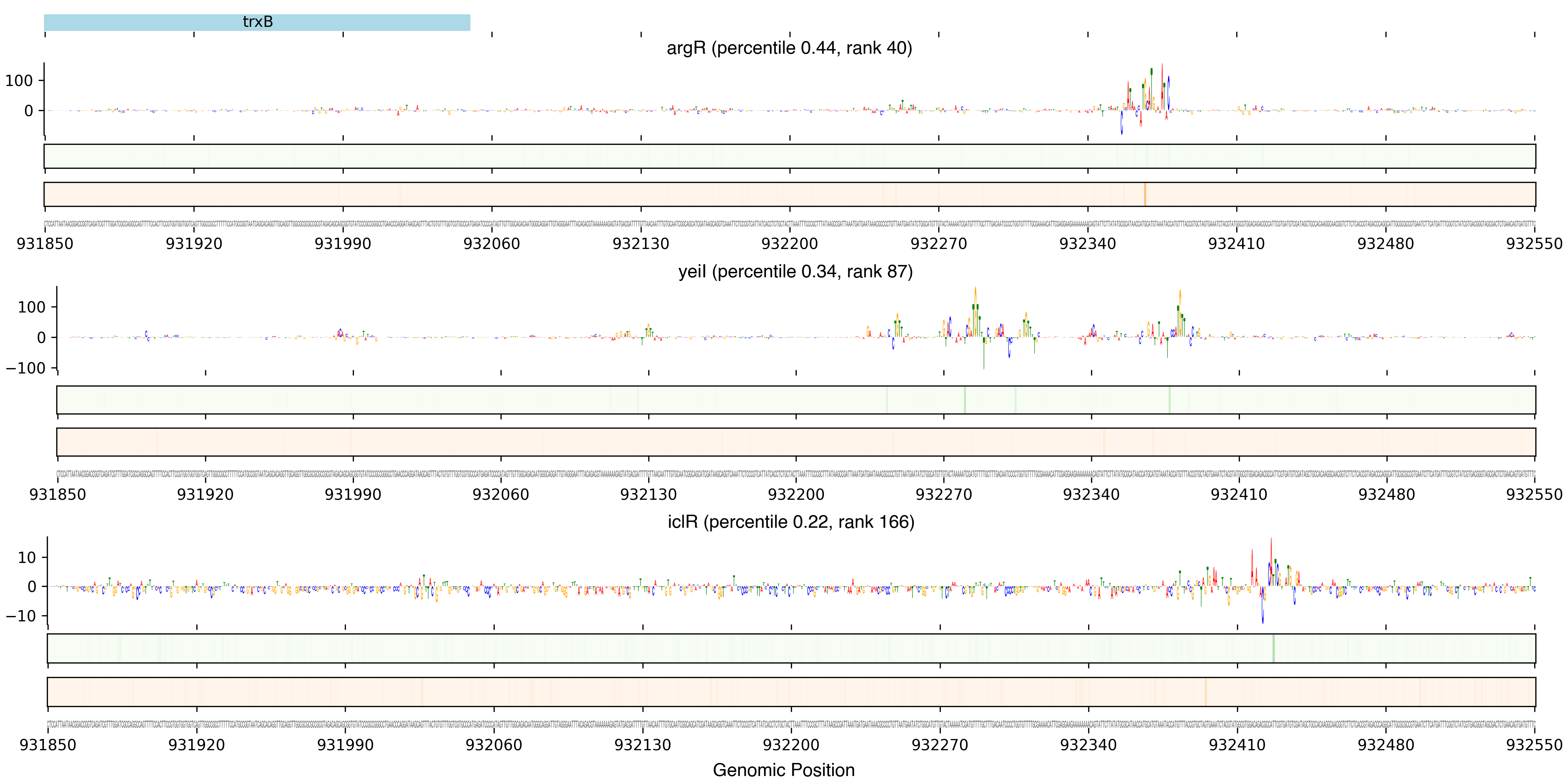
Task: Click the argR percentile and rank title
Action: [x=789, y=48]
